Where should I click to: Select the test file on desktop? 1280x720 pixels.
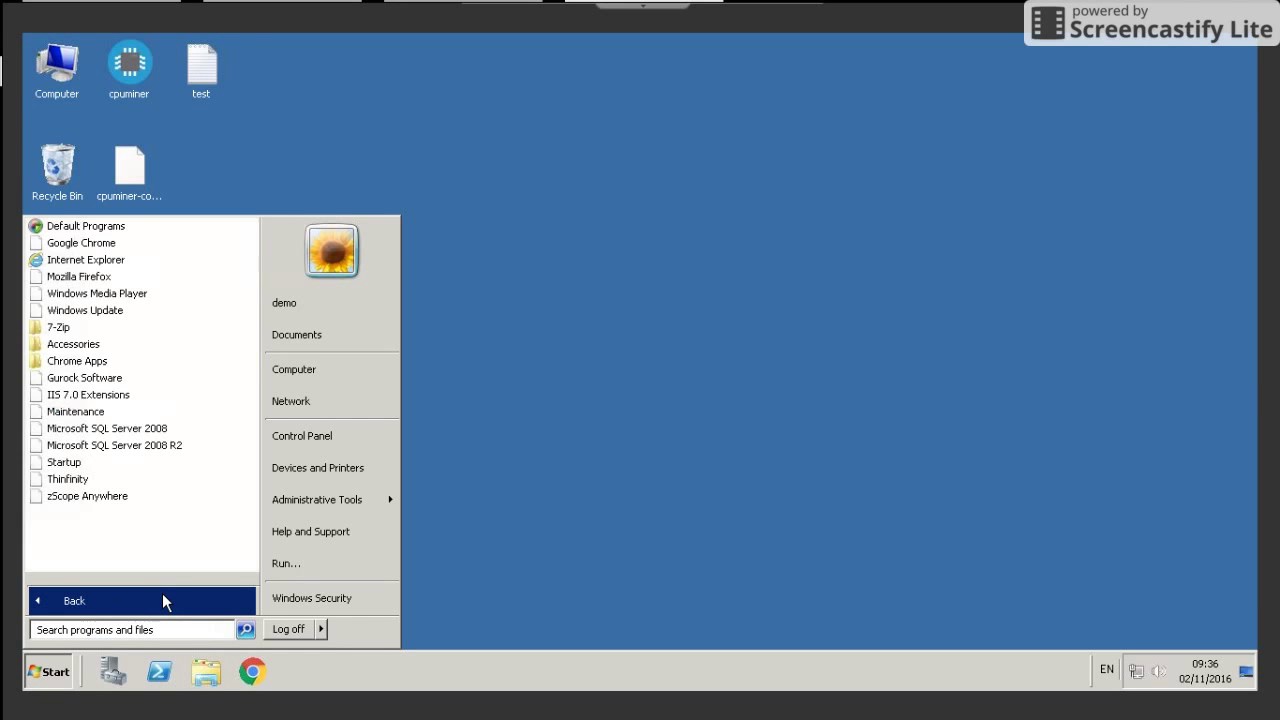(201, 71)
